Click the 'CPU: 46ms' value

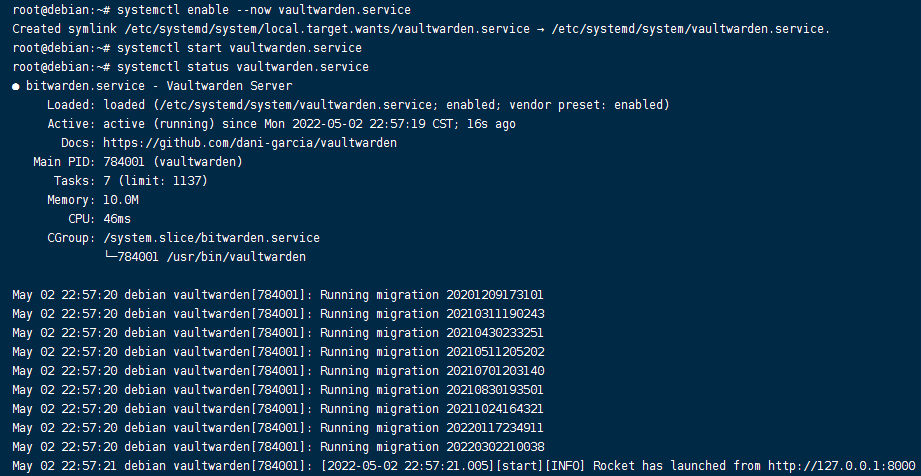tap(117, 219)
